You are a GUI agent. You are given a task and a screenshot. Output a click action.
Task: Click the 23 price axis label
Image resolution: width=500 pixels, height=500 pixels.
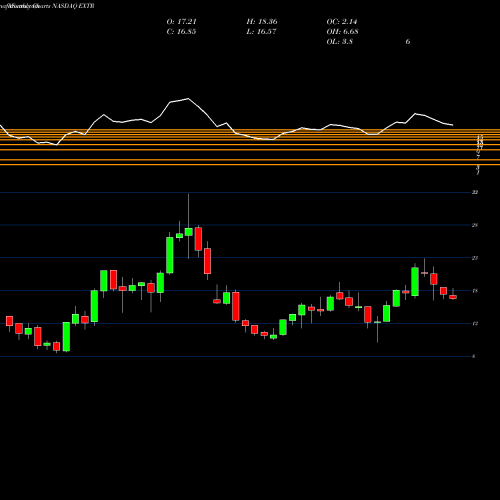[475, 258]
